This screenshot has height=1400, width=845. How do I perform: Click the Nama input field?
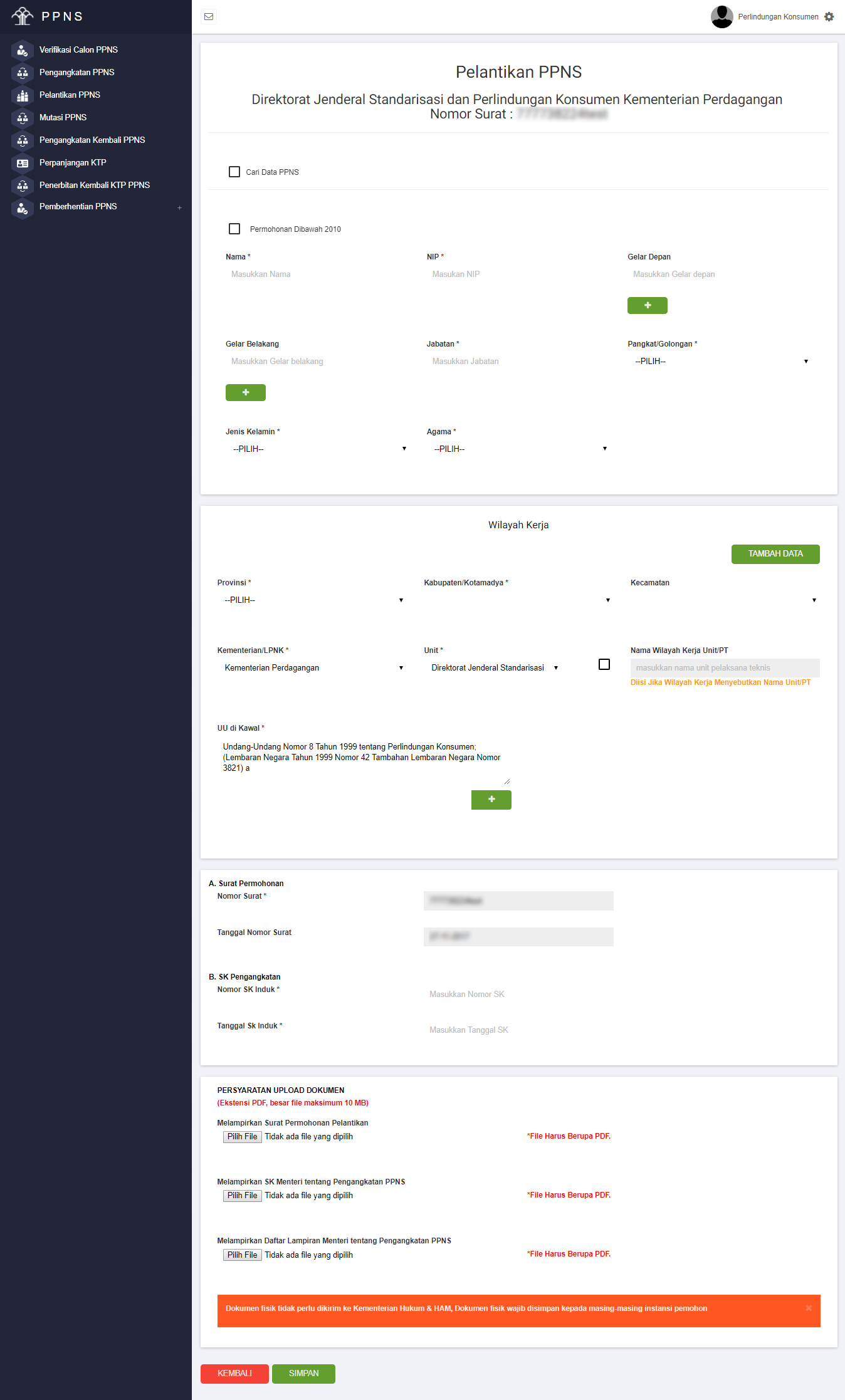pos(317,274)
